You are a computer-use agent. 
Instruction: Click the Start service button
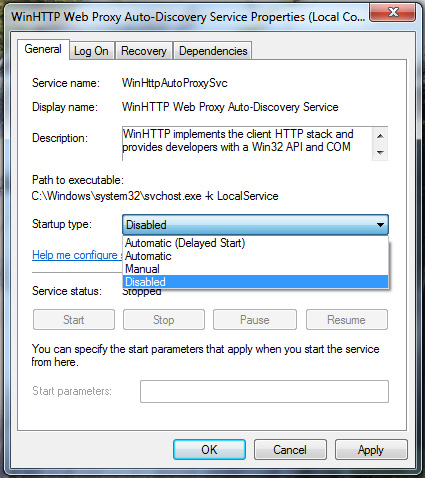point(74,320)
